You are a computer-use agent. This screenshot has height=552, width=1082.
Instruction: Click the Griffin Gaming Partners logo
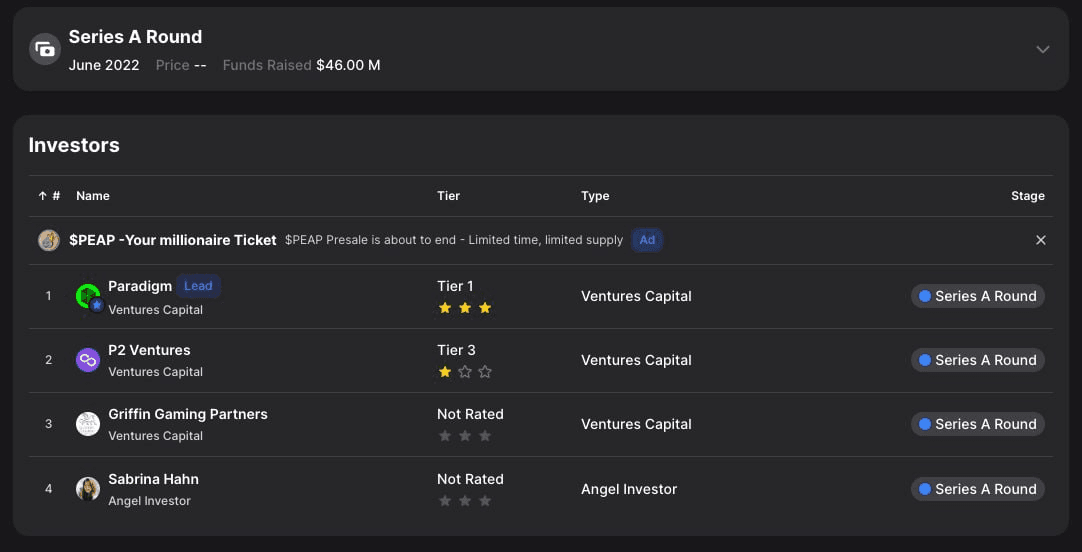pyautogui.click(x=88, y=424)
